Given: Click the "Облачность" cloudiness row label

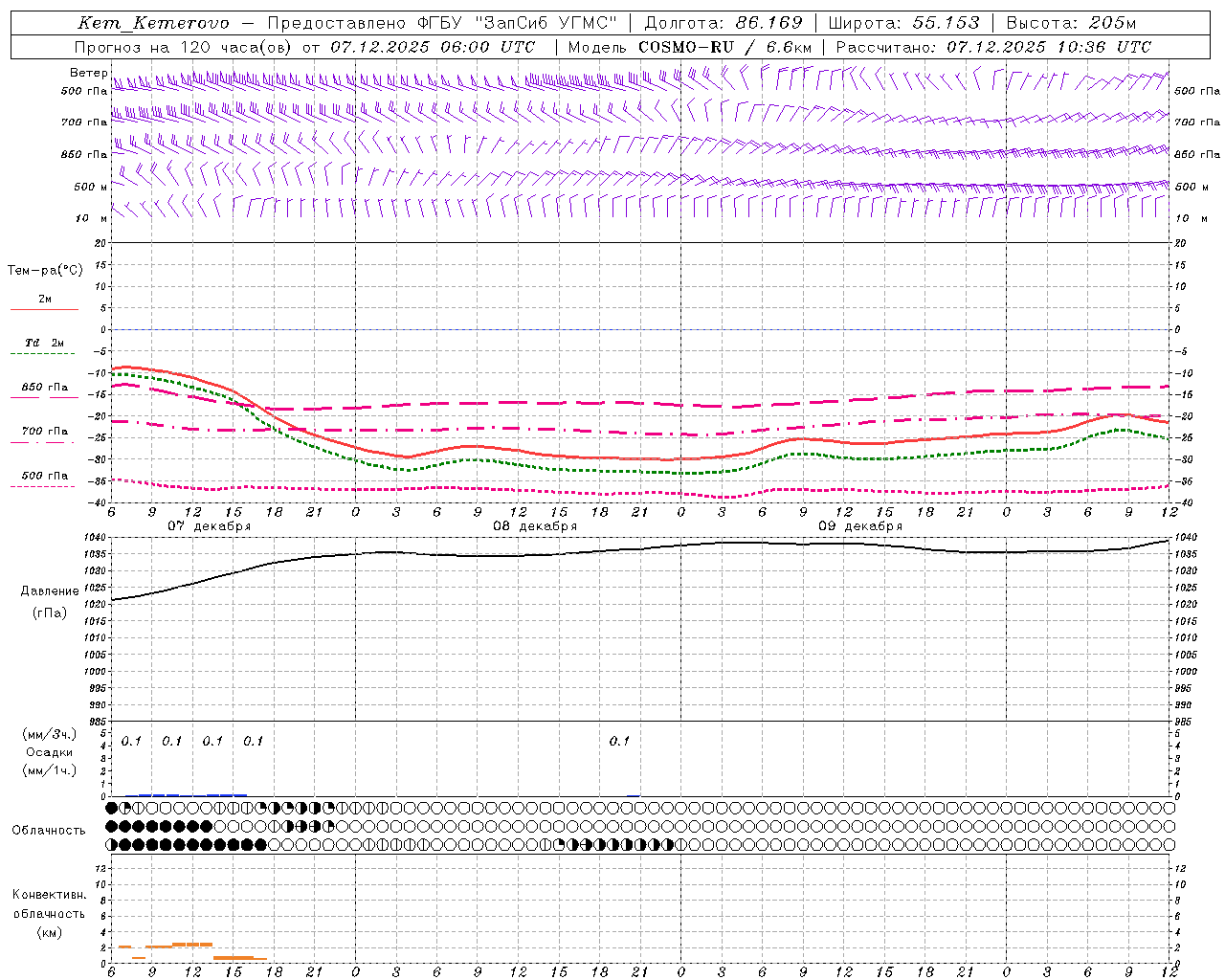Looking at the screenshot, I should point(49,830).
